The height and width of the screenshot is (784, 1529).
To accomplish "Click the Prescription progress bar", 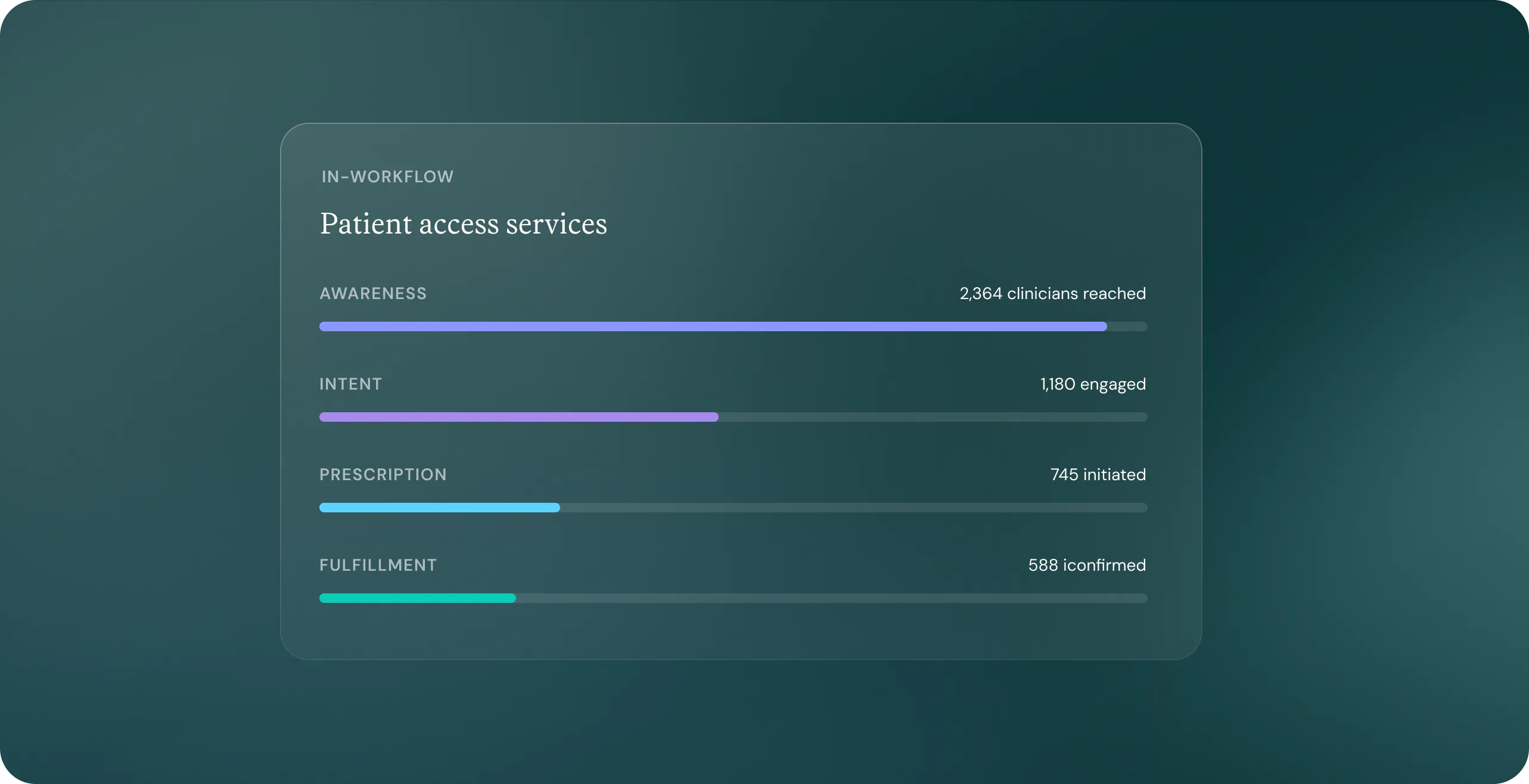I will point(733,507).
